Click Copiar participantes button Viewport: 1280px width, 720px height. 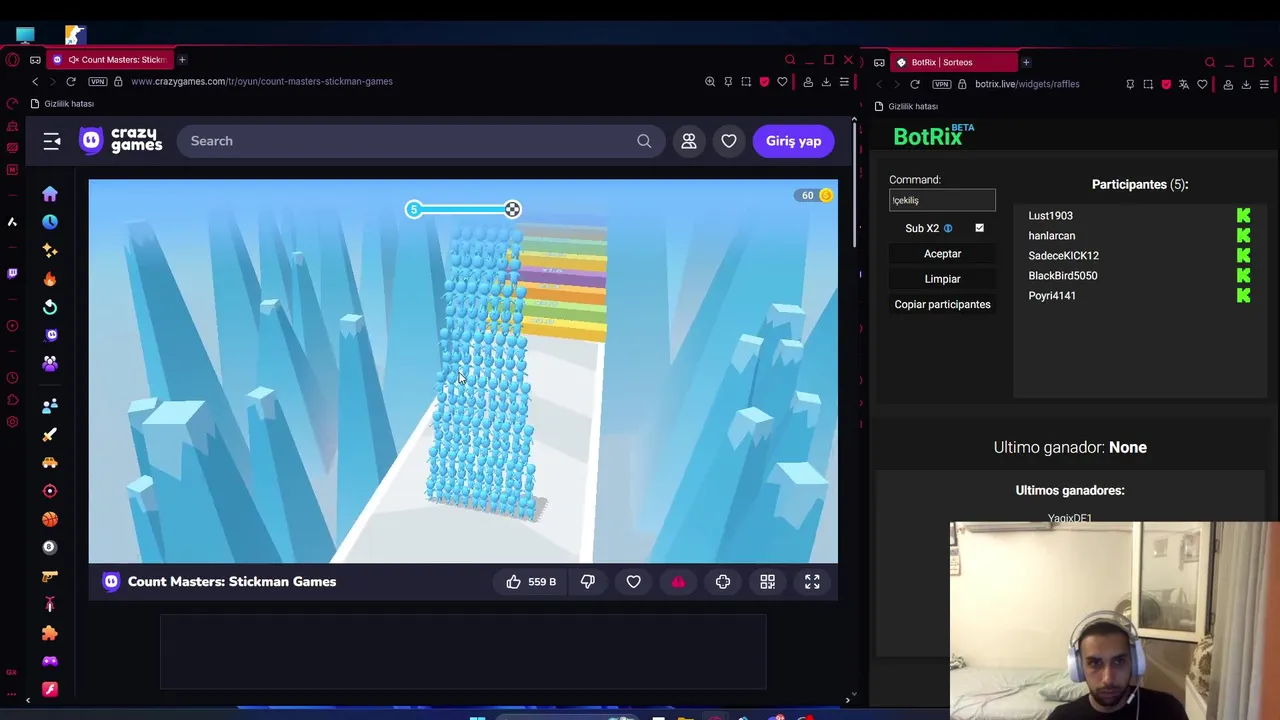click(x=942, y=304)
